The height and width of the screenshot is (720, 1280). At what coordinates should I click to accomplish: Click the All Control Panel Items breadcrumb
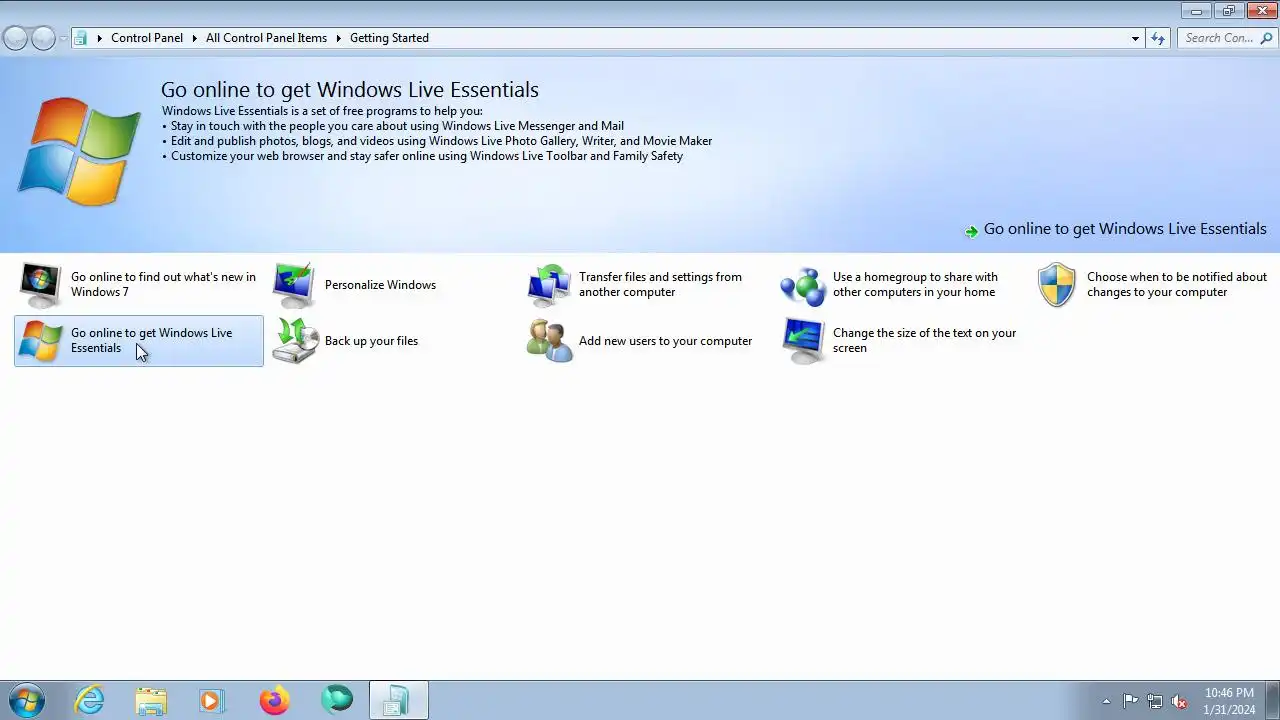266,38
